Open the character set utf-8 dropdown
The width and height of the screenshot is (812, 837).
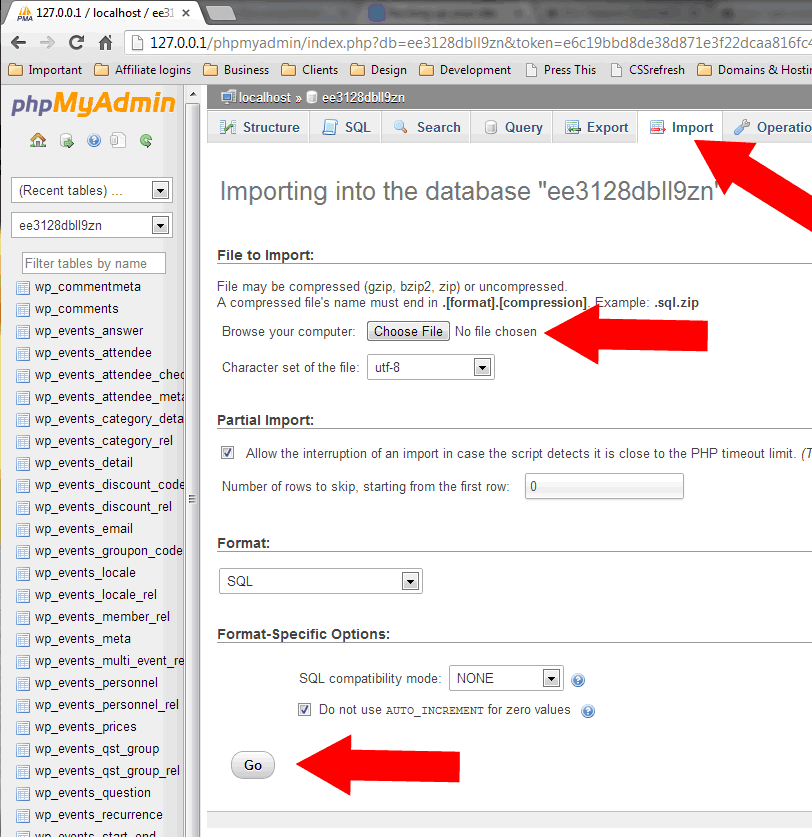tap(431, 367)
